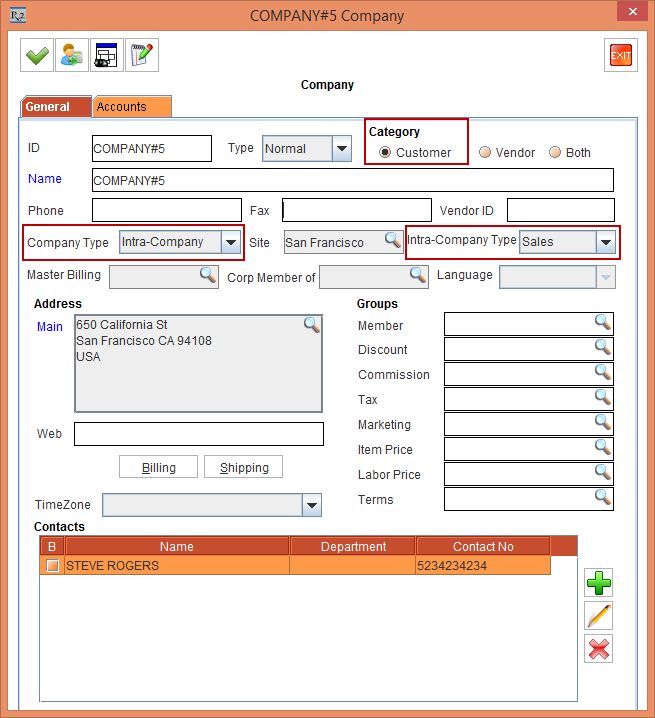Click into the Fax input field
Screen dimensions: 655x718
pyautogui.click(x=357, y=210)
